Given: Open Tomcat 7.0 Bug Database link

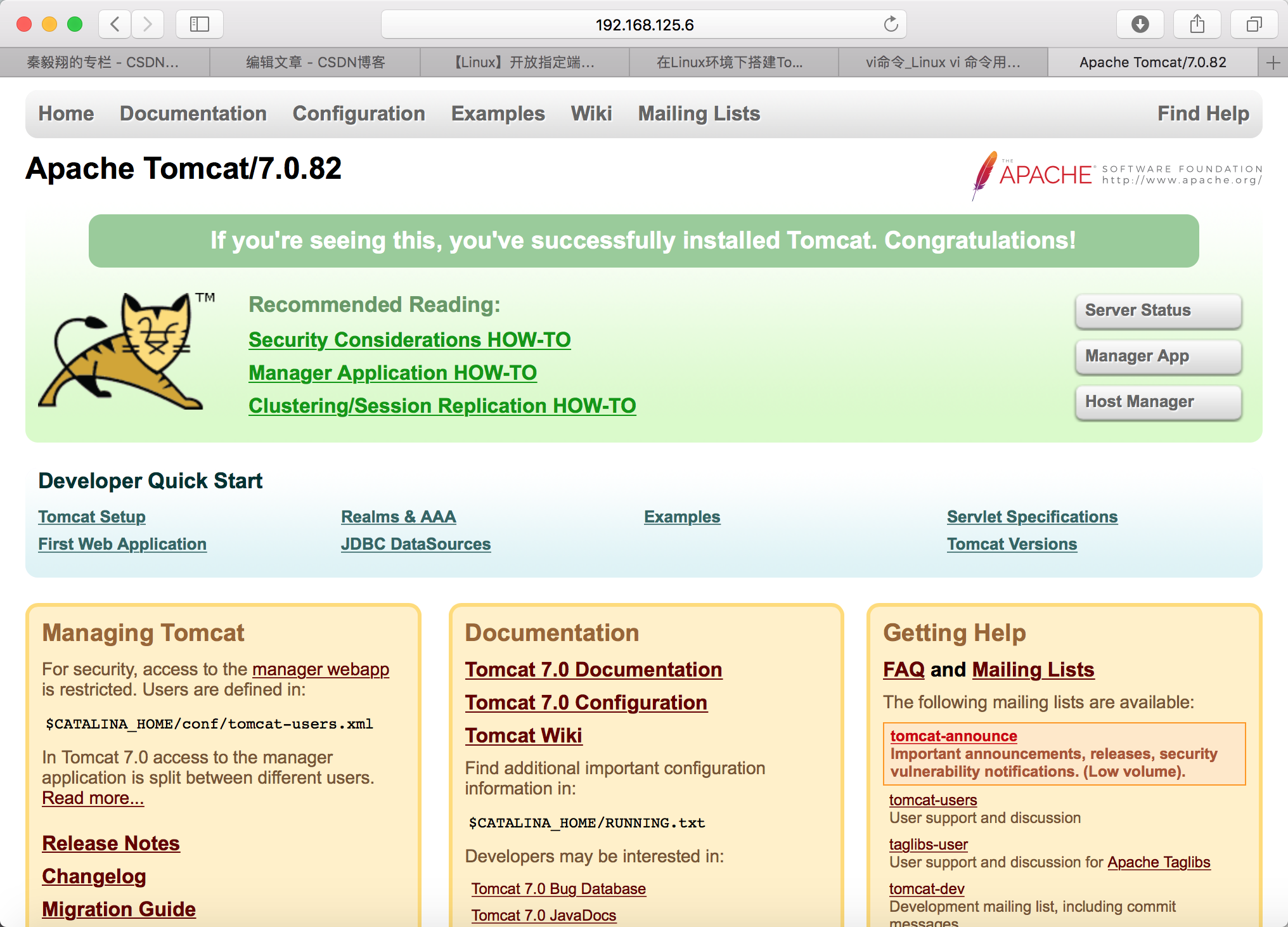Looking at the screenshot, I should (x=558, y=889).
